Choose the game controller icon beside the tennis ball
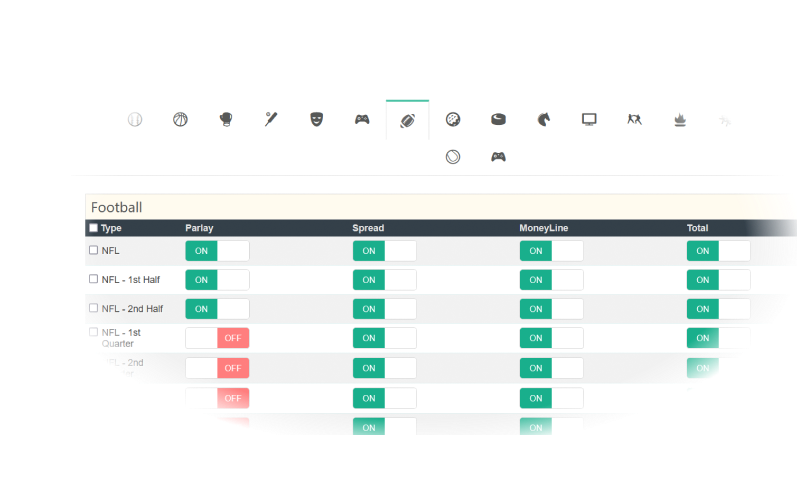797x484 pixels. tap(498, 157)
